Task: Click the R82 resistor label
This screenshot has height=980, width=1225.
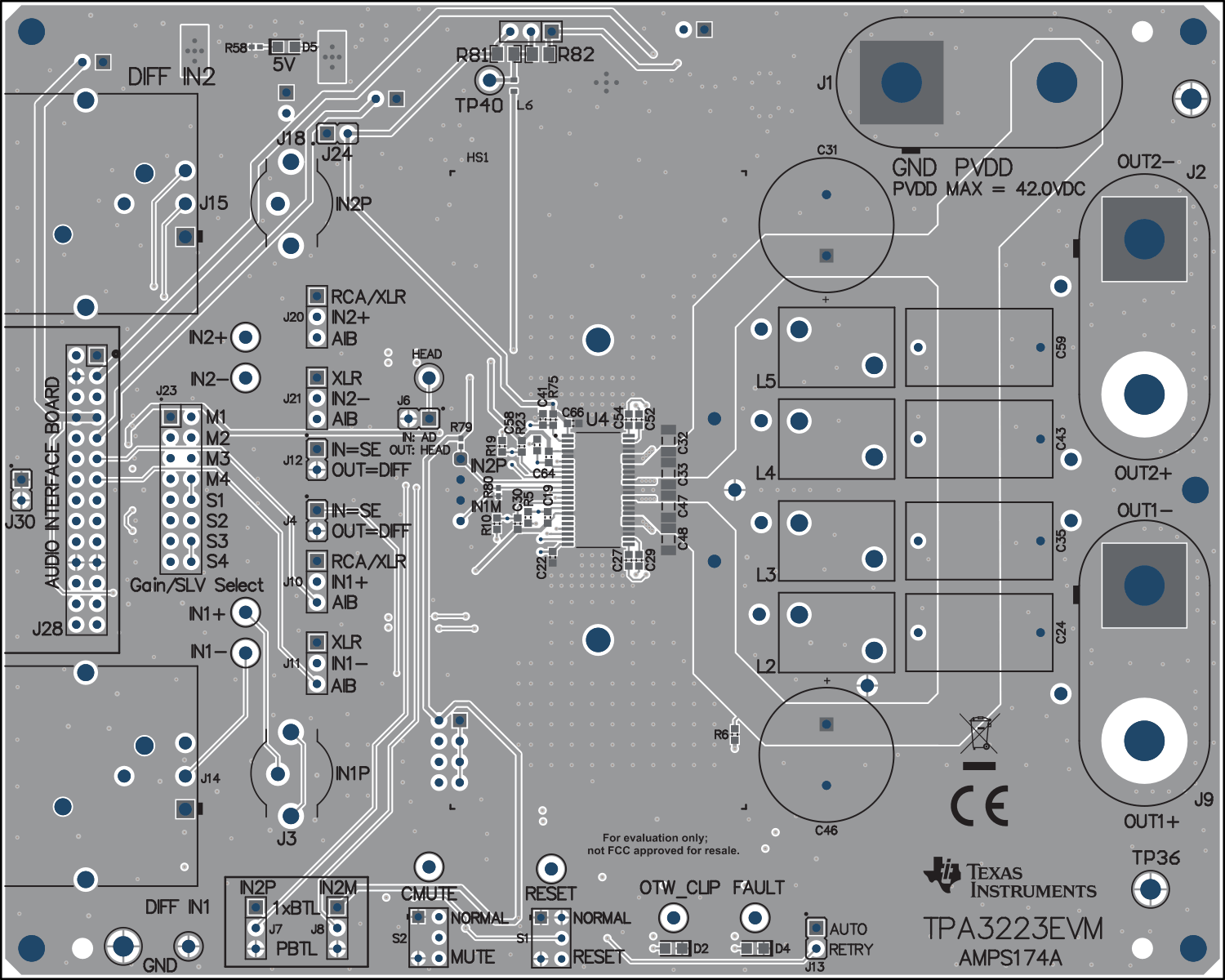Action: pyautogui.click(x=577, y=55)
